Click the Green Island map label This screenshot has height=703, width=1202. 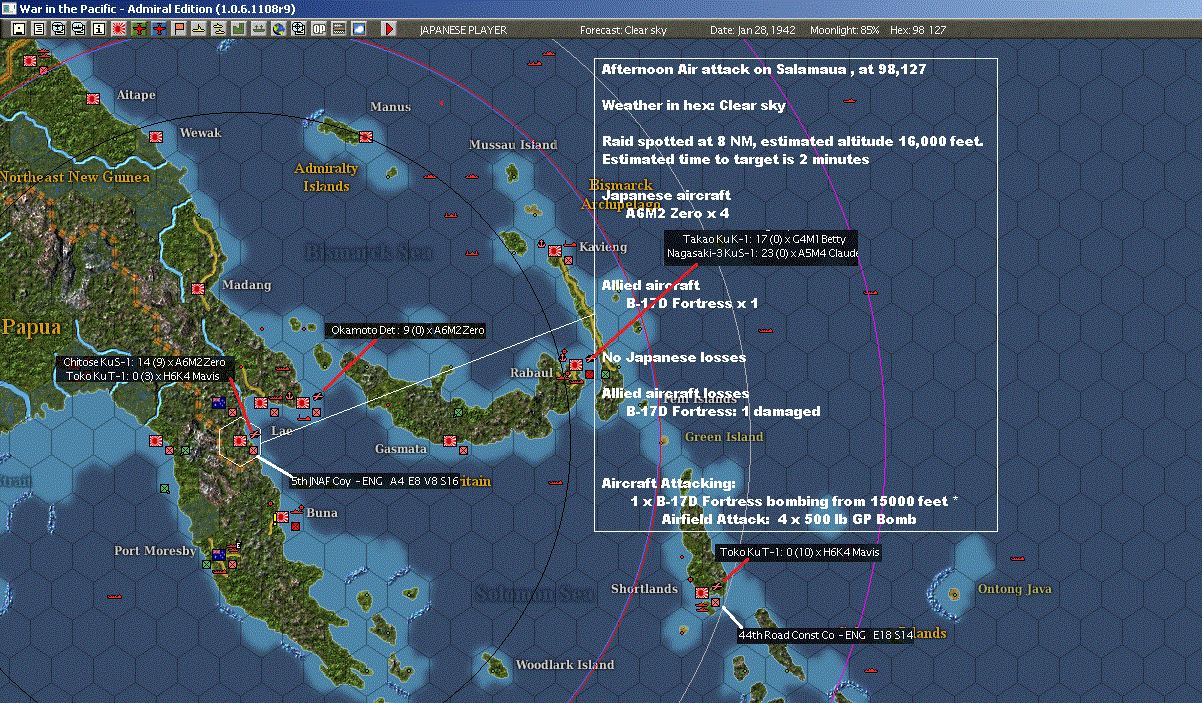coord(724,437)
